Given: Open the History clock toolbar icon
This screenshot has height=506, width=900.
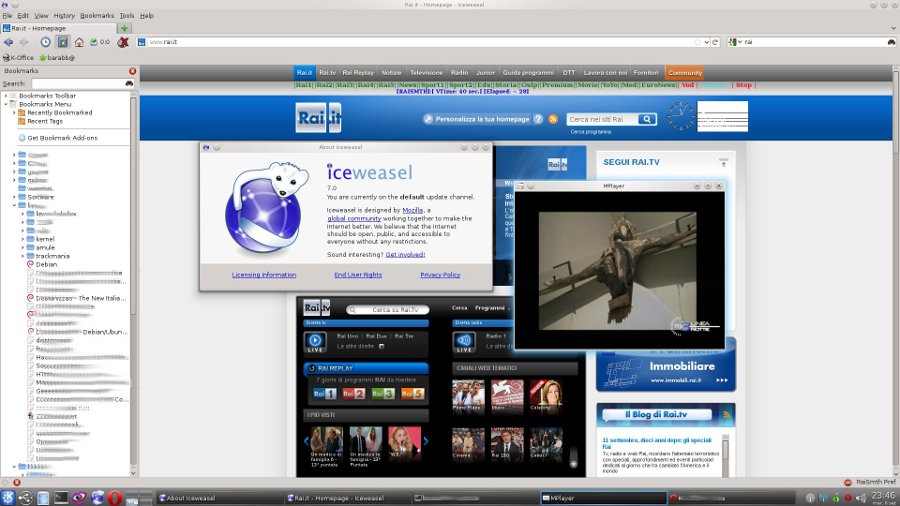Looking at the screenshot, I should click(45, 42).
